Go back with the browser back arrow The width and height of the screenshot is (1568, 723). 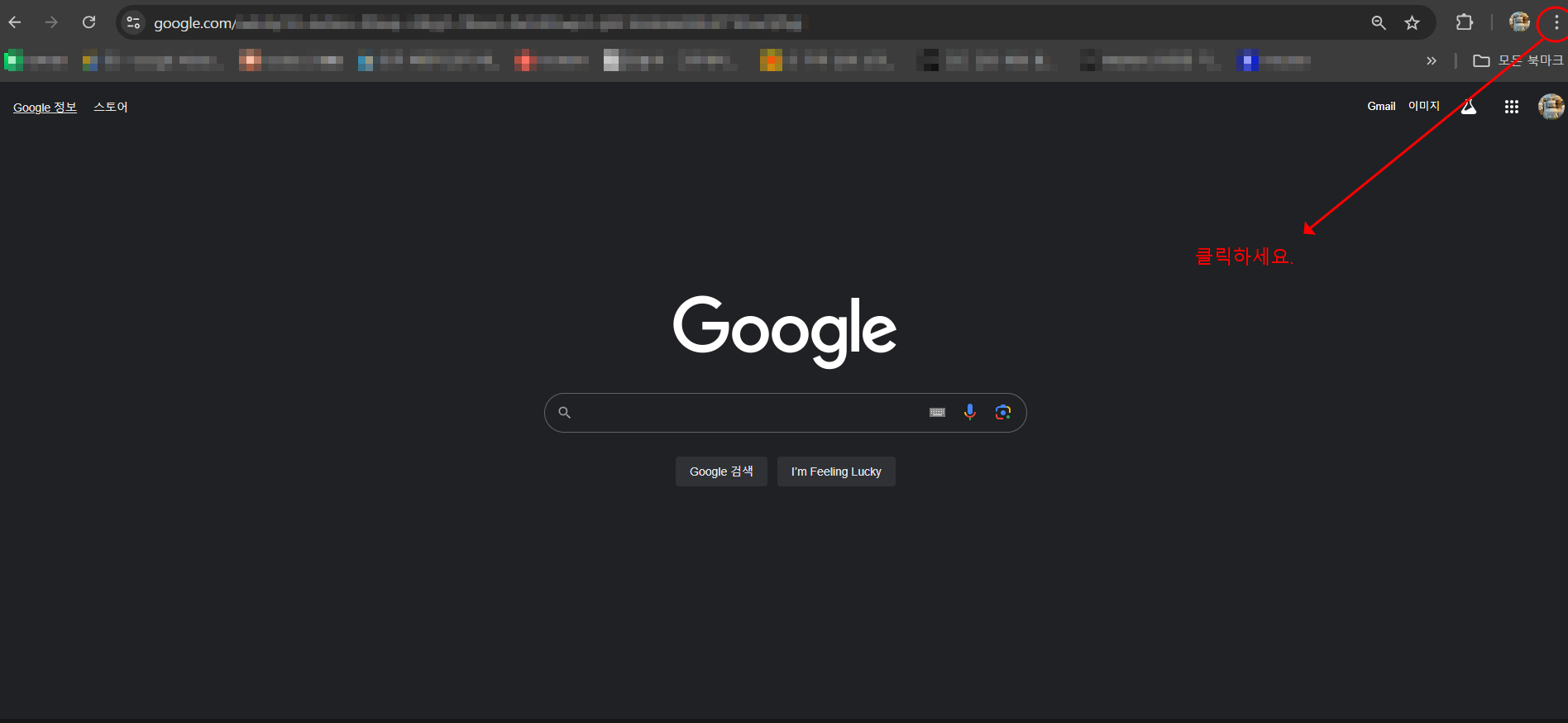(15, 22)
